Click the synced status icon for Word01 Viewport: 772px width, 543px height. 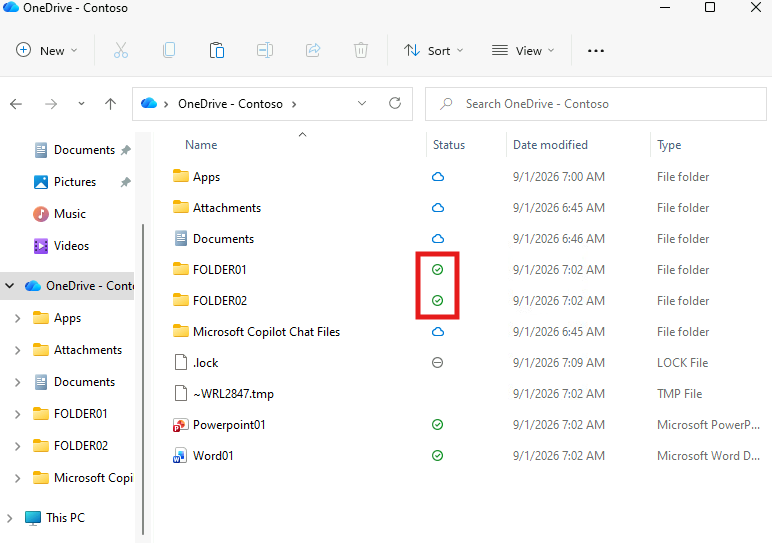pos(437,456)
